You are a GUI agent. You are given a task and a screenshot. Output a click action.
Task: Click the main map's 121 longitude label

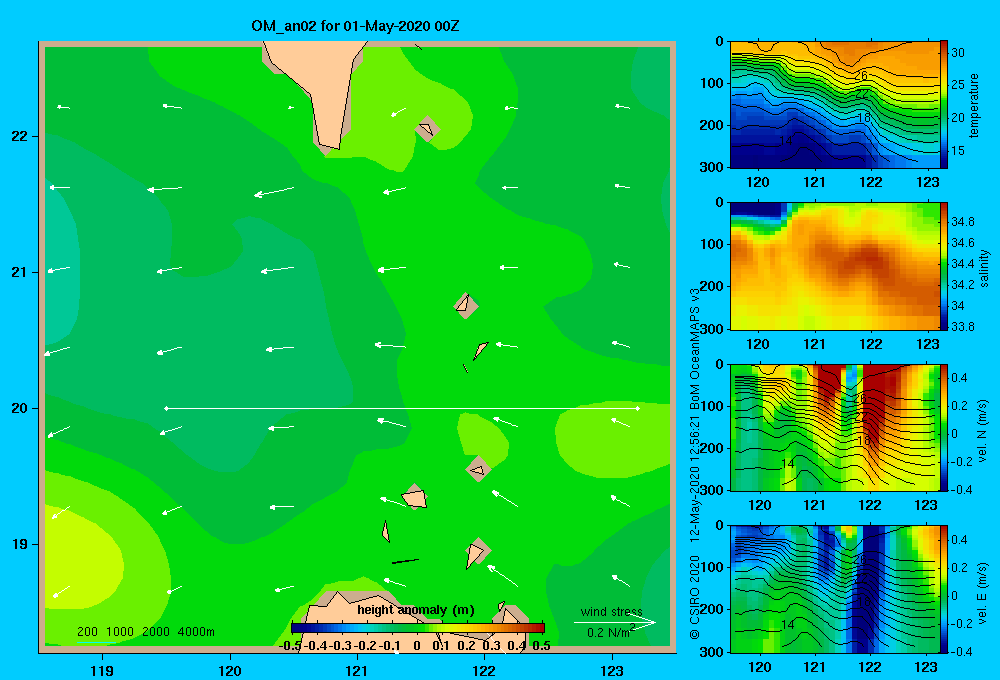357,670
